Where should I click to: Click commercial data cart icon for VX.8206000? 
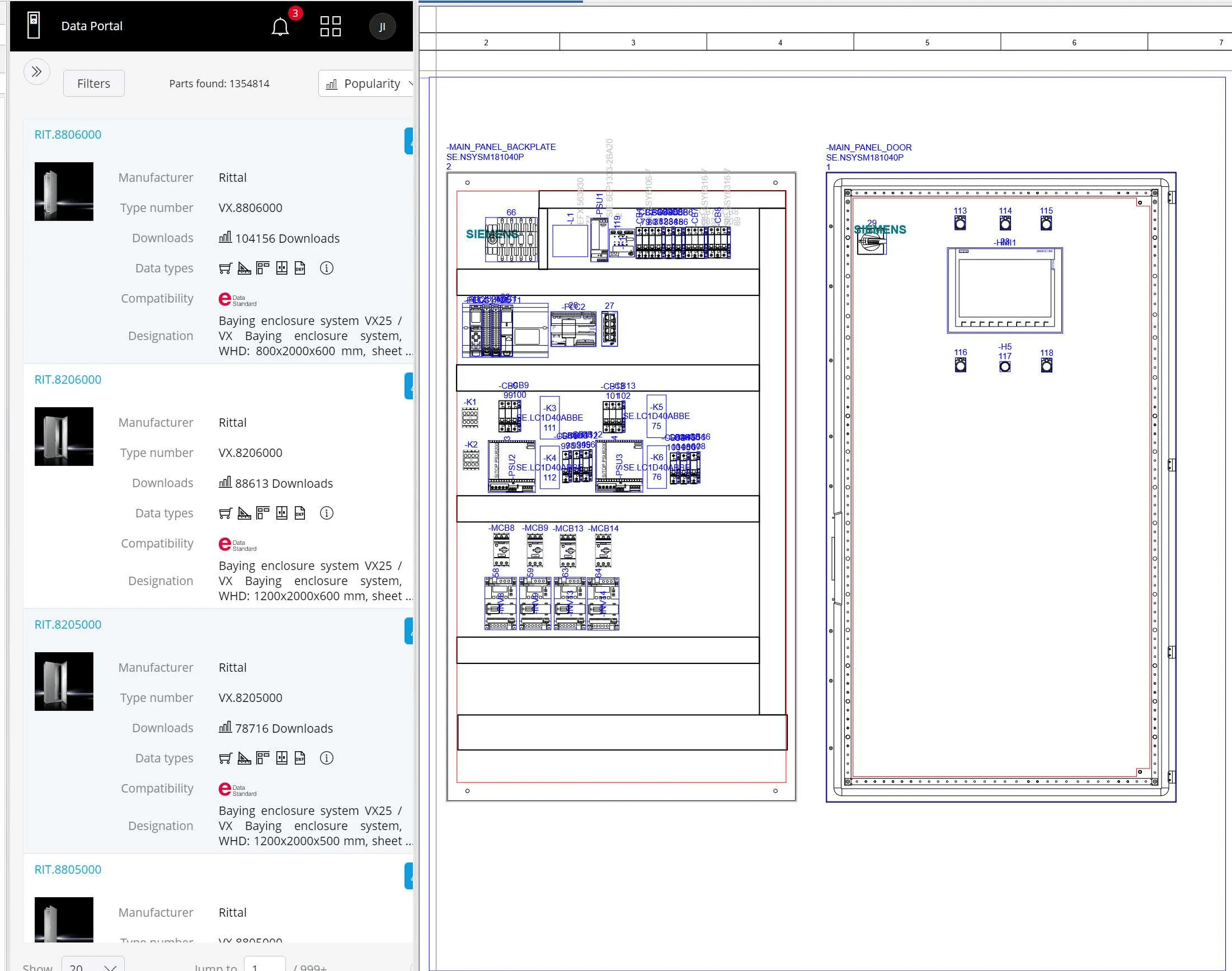point(225,513)
